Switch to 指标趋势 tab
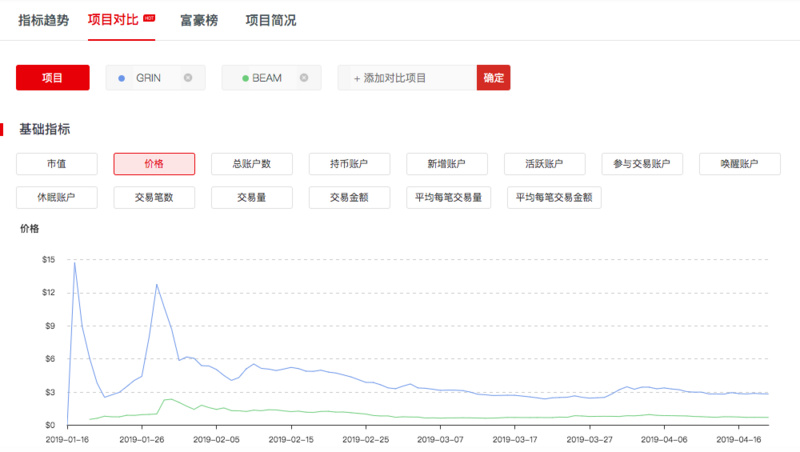 coord(43,20)
